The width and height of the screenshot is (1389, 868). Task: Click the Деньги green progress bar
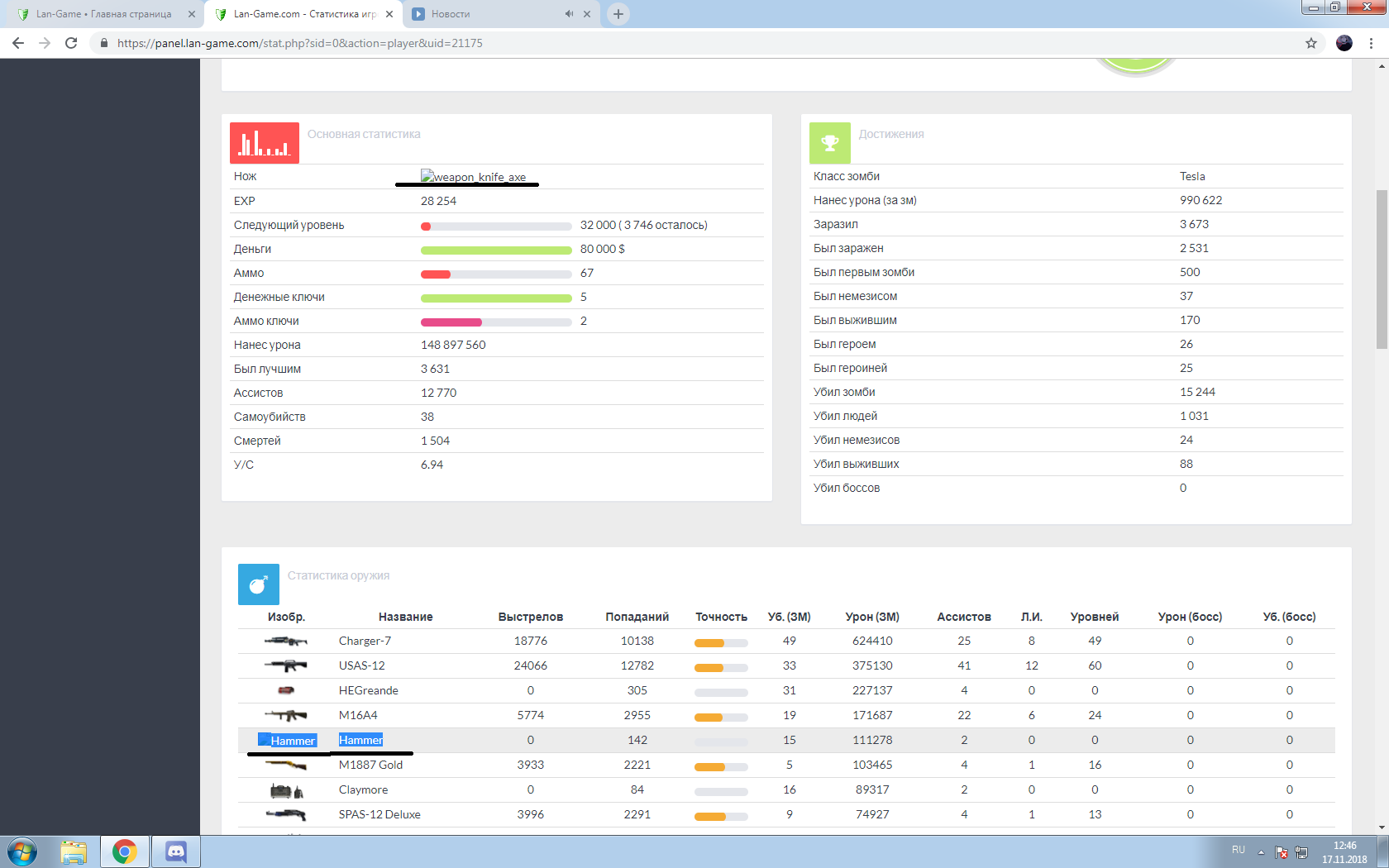pyautogui.click(x=496, y=250)
